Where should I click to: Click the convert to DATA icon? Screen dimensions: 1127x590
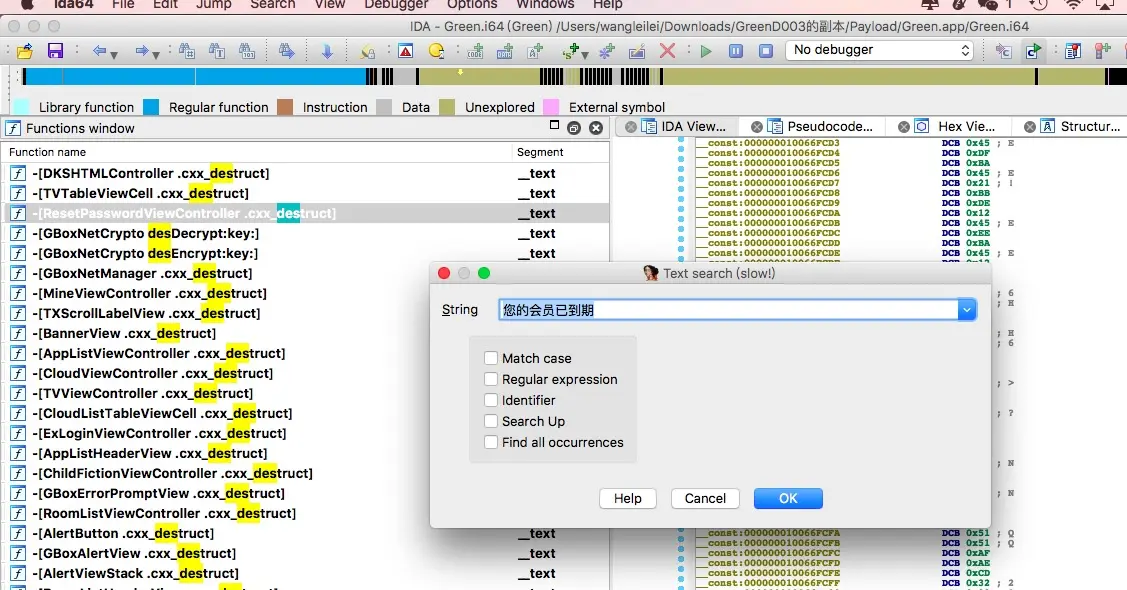505,51
